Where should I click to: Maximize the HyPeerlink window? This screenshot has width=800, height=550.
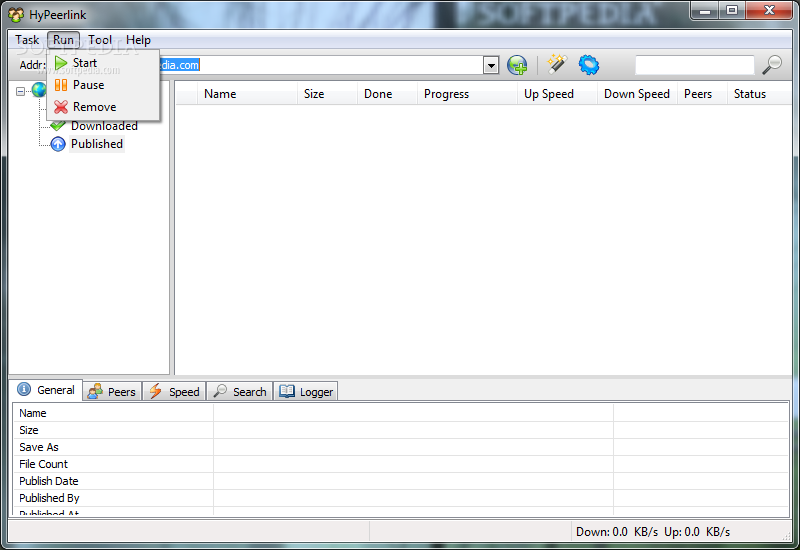pos(732,11)
